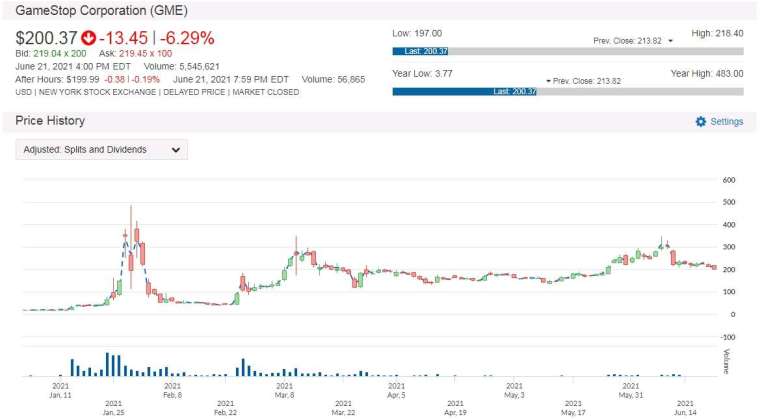
Task: Click the After Hours: $199.99 price
Action: click(x=57, y=80)
